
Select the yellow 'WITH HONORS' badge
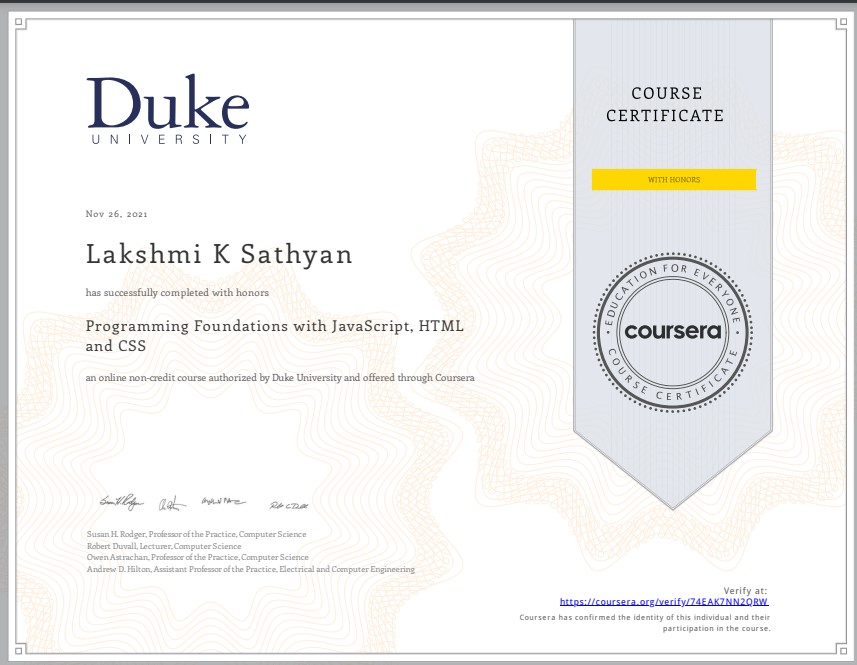pyautogui.click(x=673, y=179)
